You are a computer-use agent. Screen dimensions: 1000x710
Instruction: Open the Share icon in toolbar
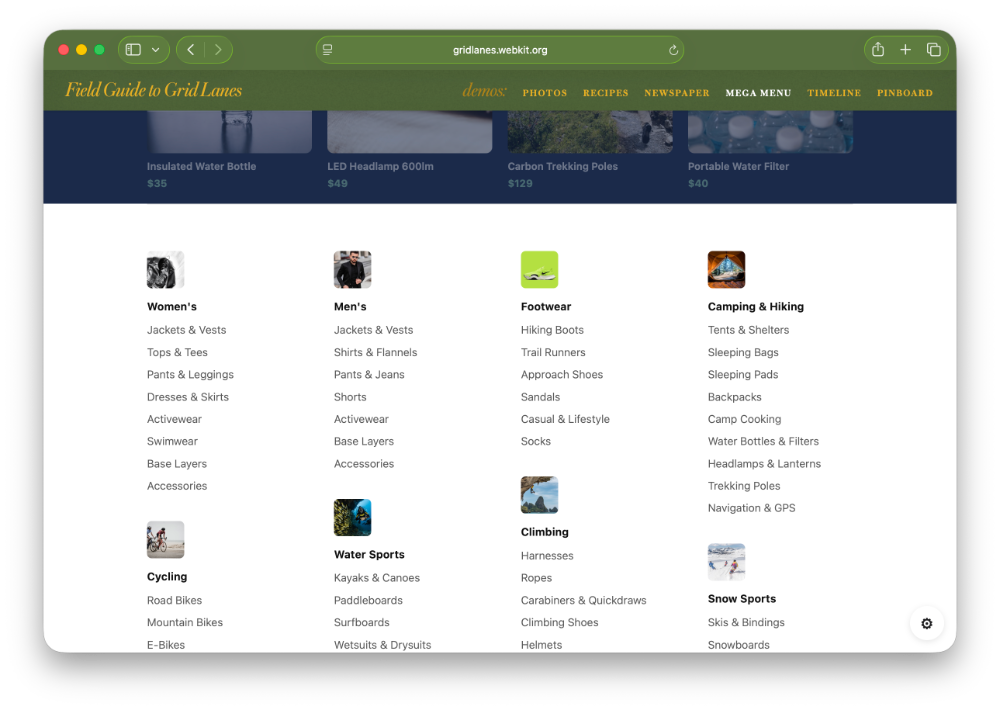click(878, 50)
